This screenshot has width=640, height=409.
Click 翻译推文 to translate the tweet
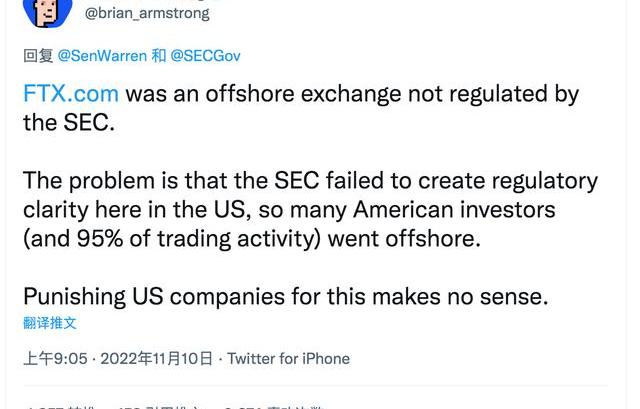[50, 323]
